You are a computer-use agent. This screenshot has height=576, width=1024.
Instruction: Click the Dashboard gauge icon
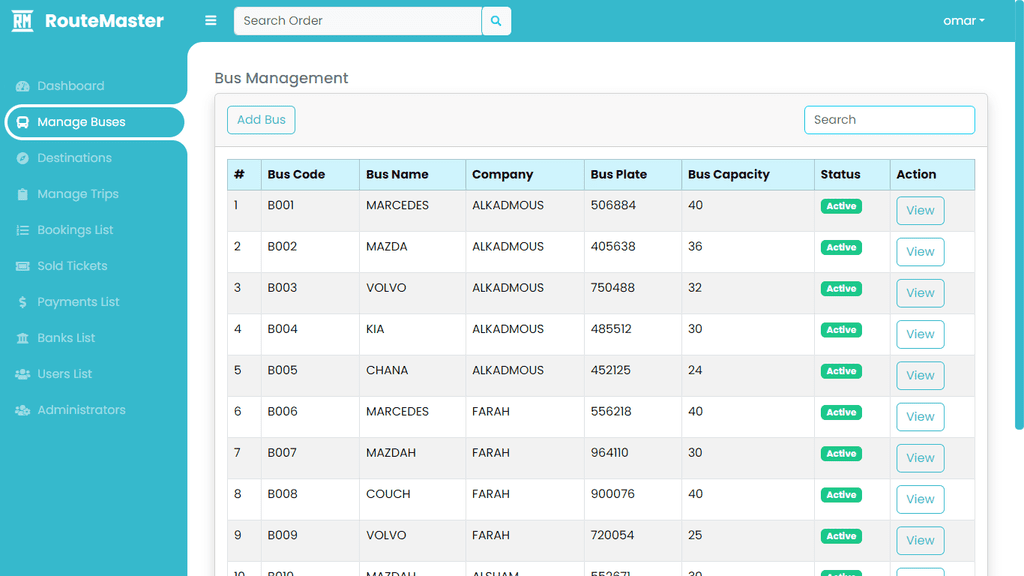point(23,86)
